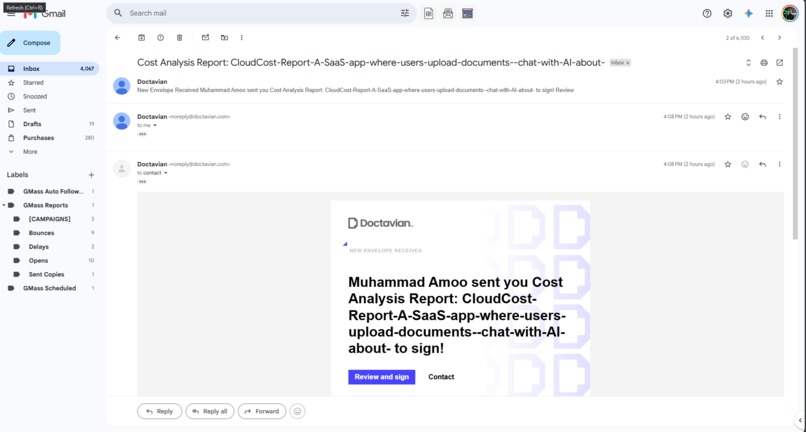806x432 pixels.
Task: Open Gmail settings gear icon
Action: 727,13
